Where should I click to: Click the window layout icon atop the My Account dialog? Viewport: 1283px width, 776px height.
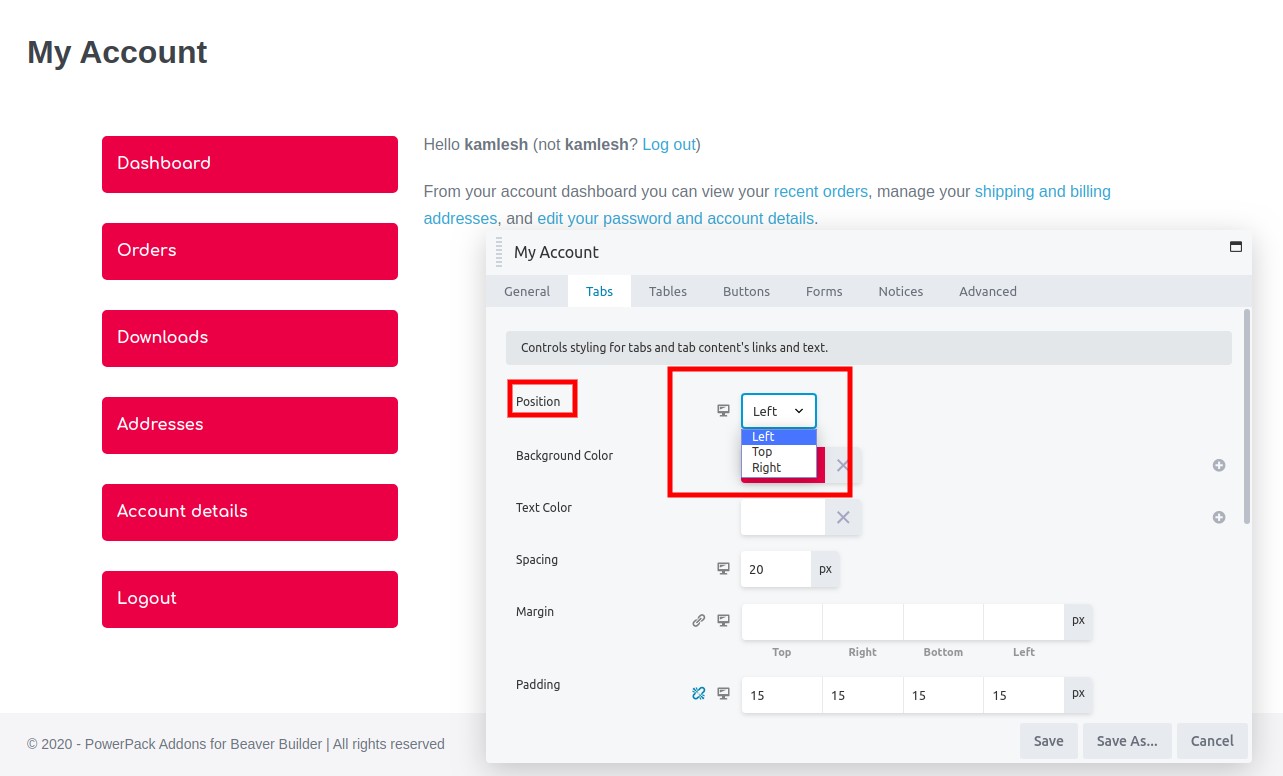pos(1236,245)
